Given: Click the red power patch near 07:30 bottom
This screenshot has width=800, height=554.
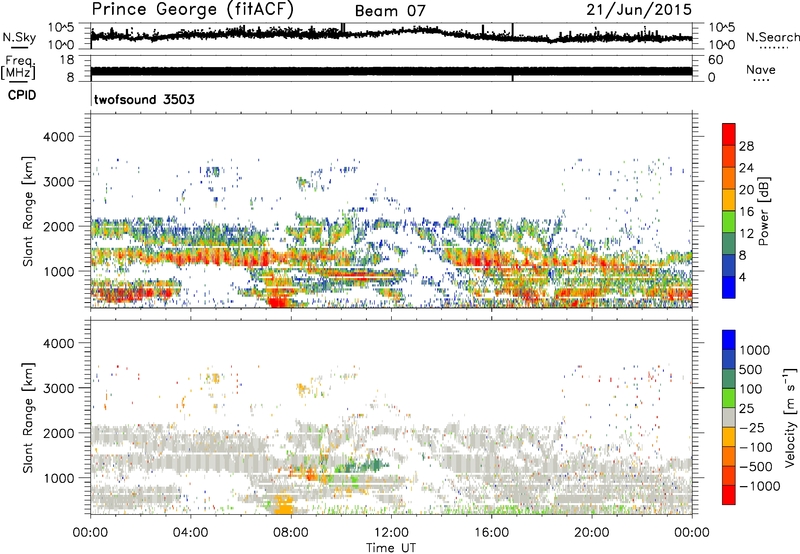Looking at the screenshot, I should (278, 302).
